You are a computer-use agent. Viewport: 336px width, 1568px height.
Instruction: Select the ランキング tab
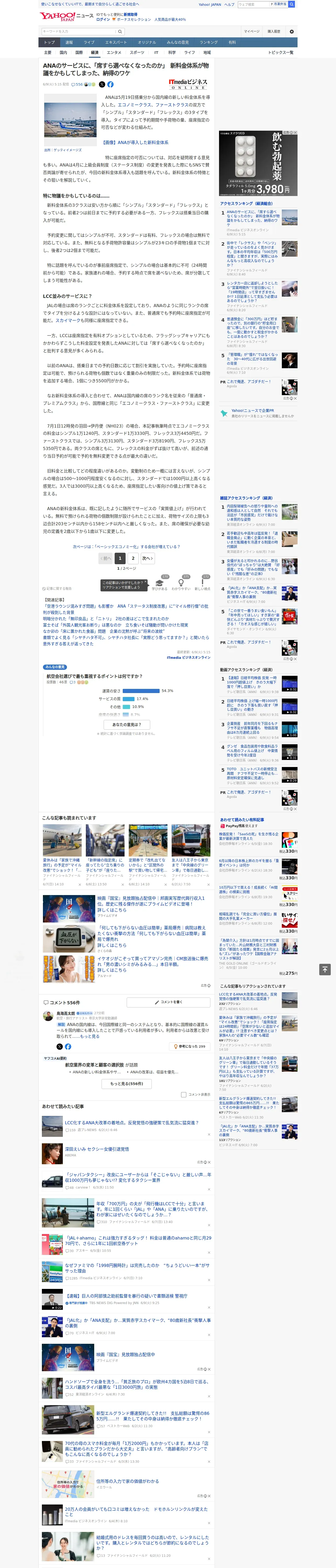tap(209, 43)
